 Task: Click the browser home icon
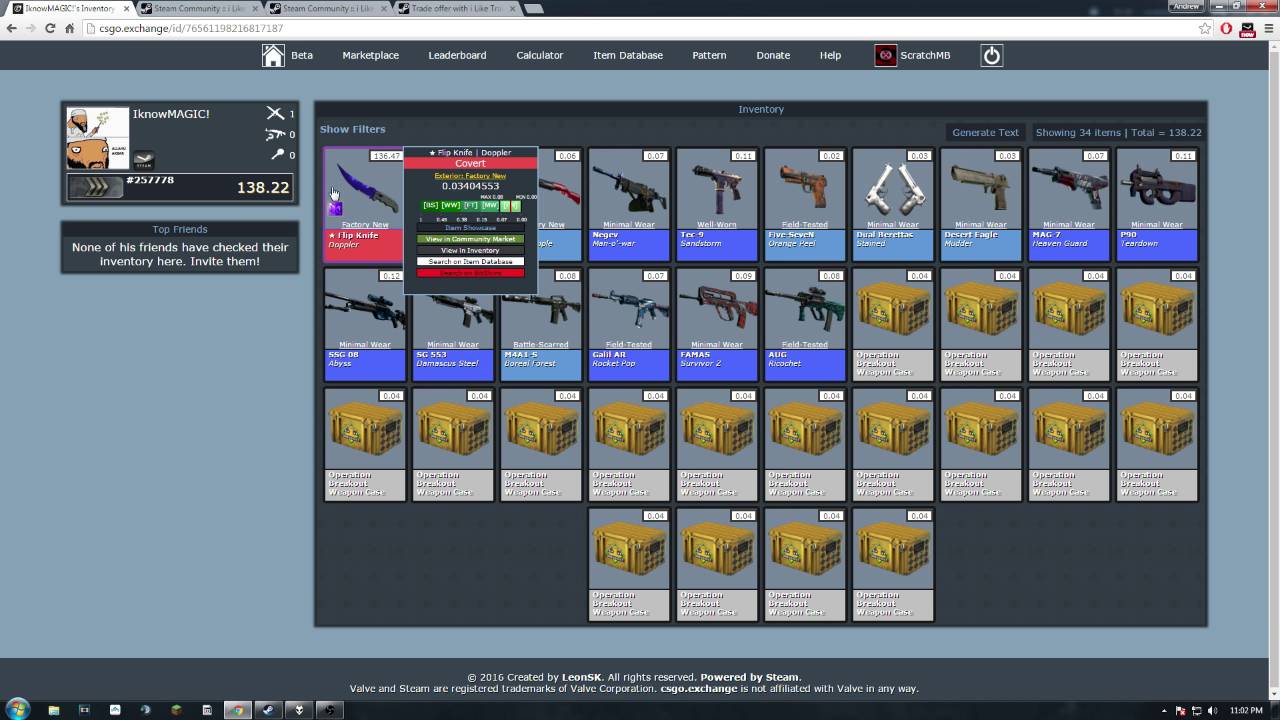(69, 28)
